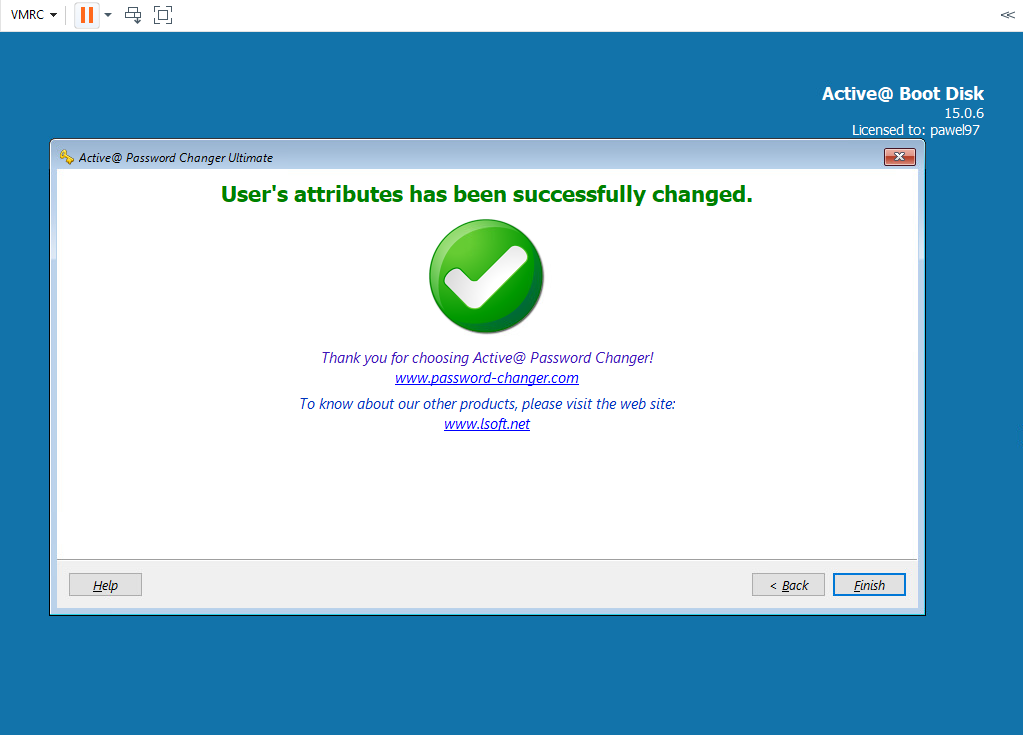Enter full screen mode for the console

(x=163, y=15)
